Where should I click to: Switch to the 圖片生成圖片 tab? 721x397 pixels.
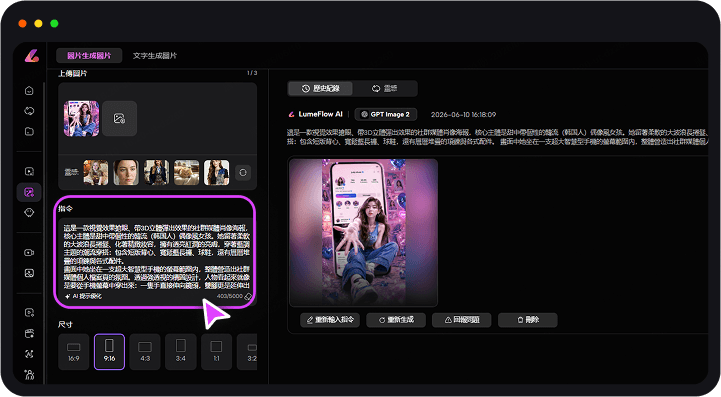click(89, 56)
